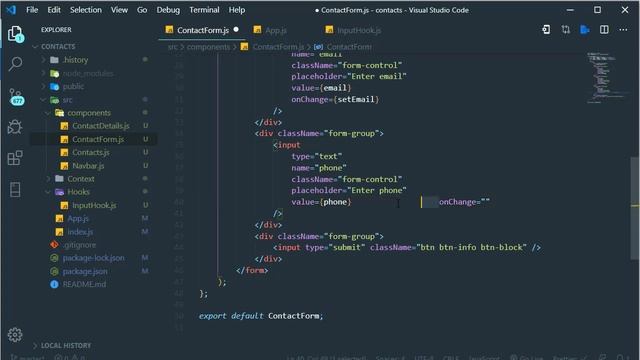Open the Extensions view in activity bar

[x=15, y=158]
